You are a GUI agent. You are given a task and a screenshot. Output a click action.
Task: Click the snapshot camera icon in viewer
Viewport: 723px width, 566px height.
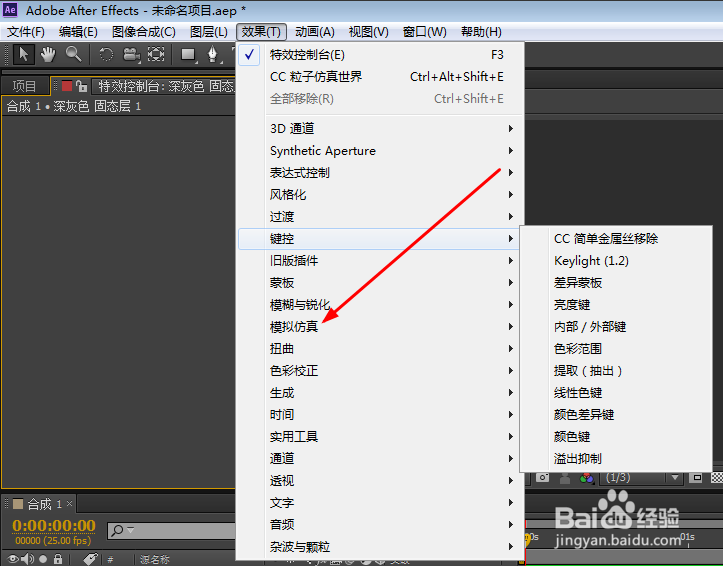[x=543, y=478]
